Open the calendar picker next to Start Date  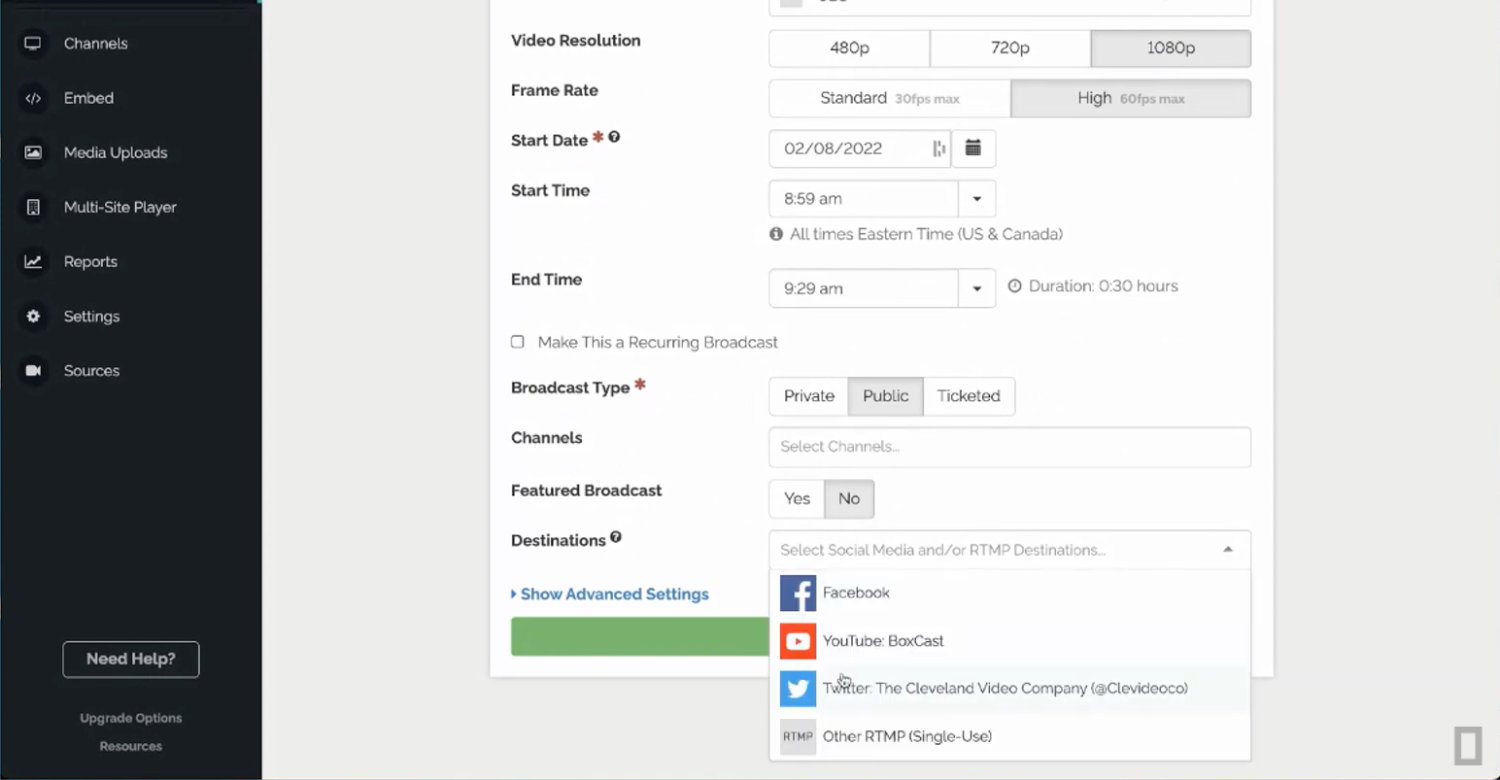tap(972, 148)
